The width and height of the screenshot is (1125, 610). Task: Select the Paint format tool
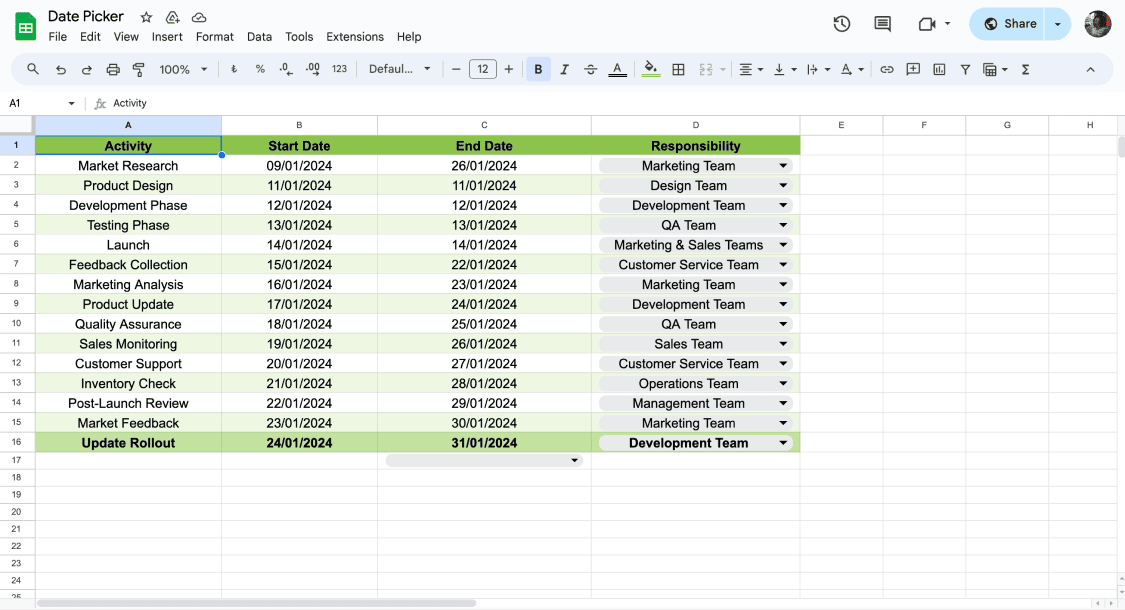[139, 69]
